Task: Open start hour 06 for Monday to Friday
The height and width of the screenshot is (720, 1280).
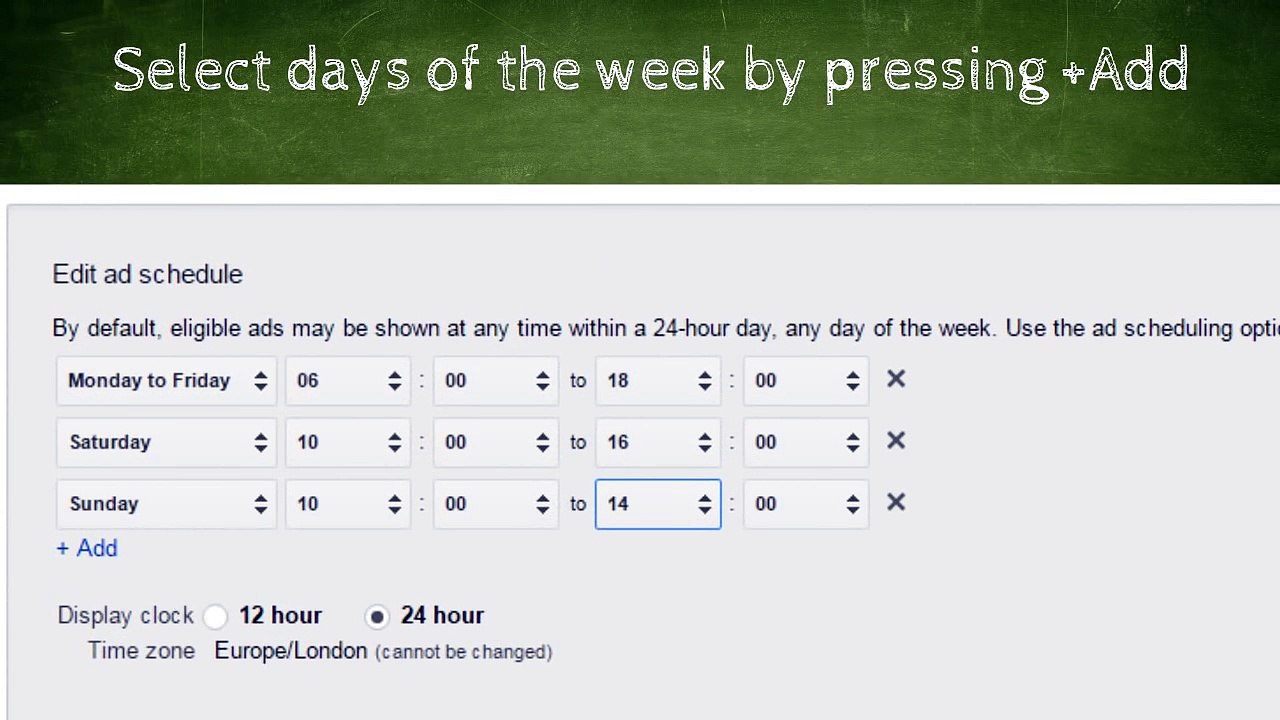Action: 348,380
